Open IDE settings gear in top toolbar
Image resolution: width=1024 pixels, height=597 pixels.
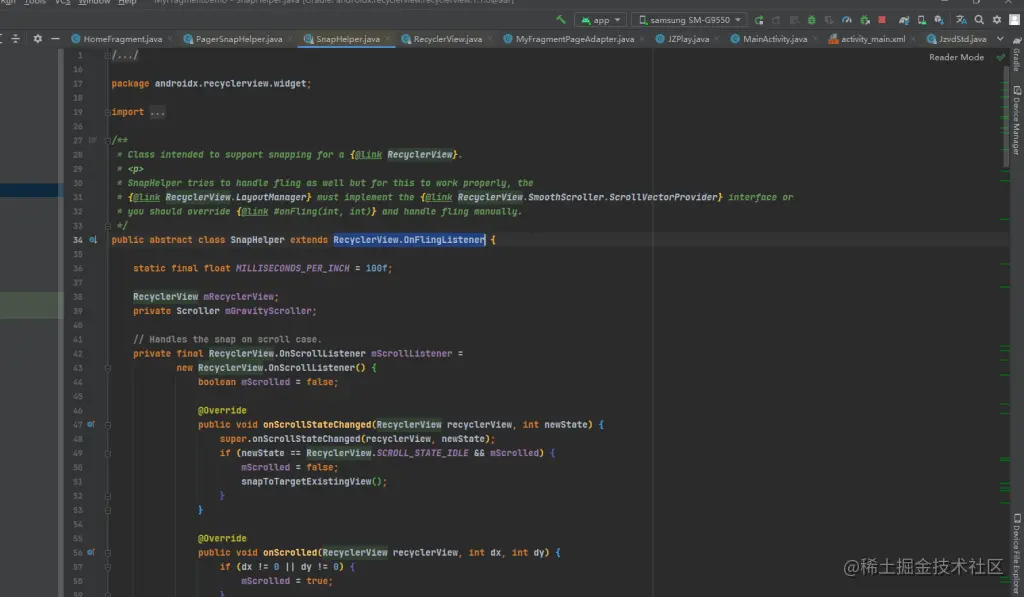click(x=997, y=20)
